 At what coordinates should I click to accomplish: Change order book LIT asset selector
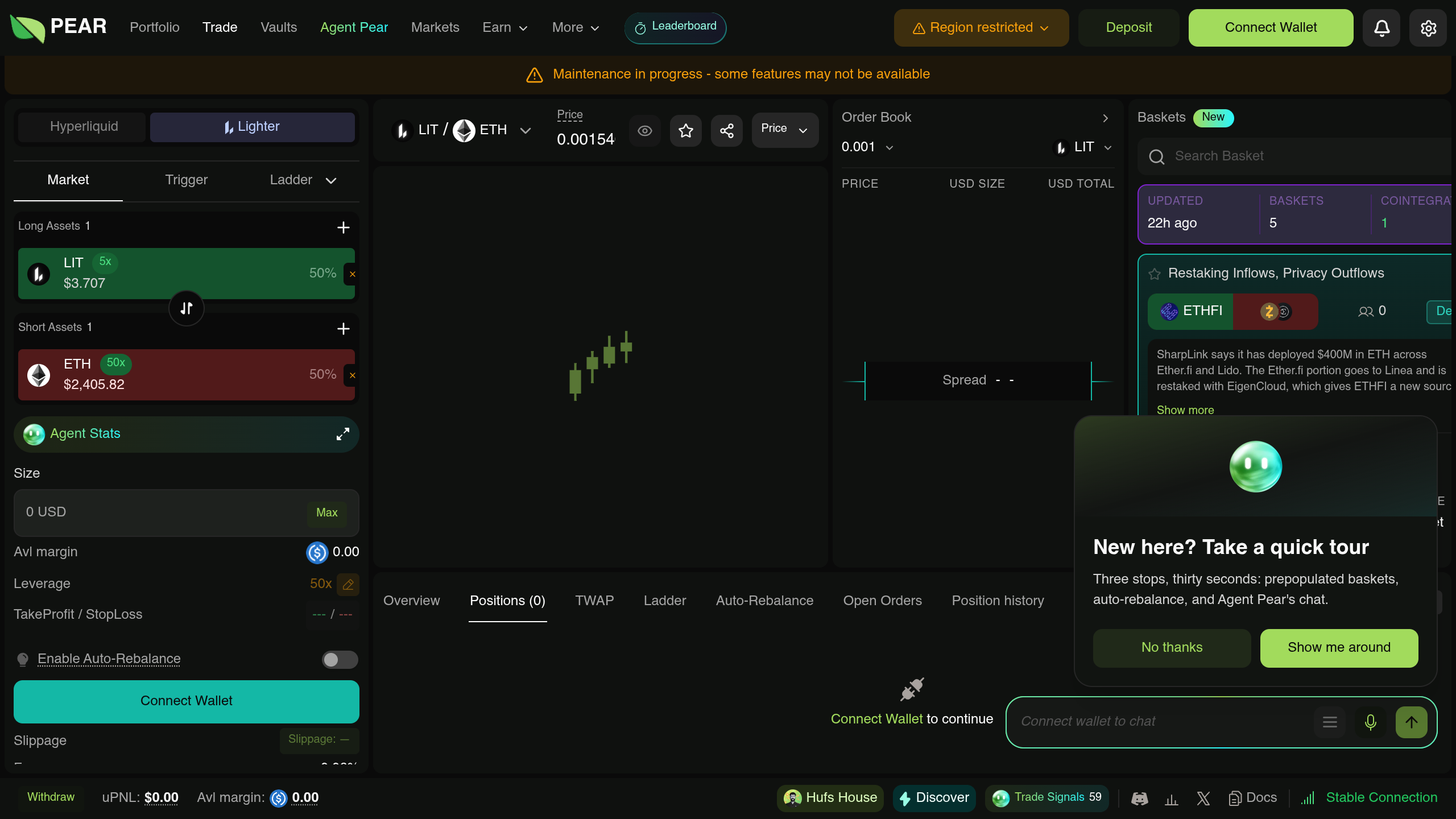tap(1082, 147)
